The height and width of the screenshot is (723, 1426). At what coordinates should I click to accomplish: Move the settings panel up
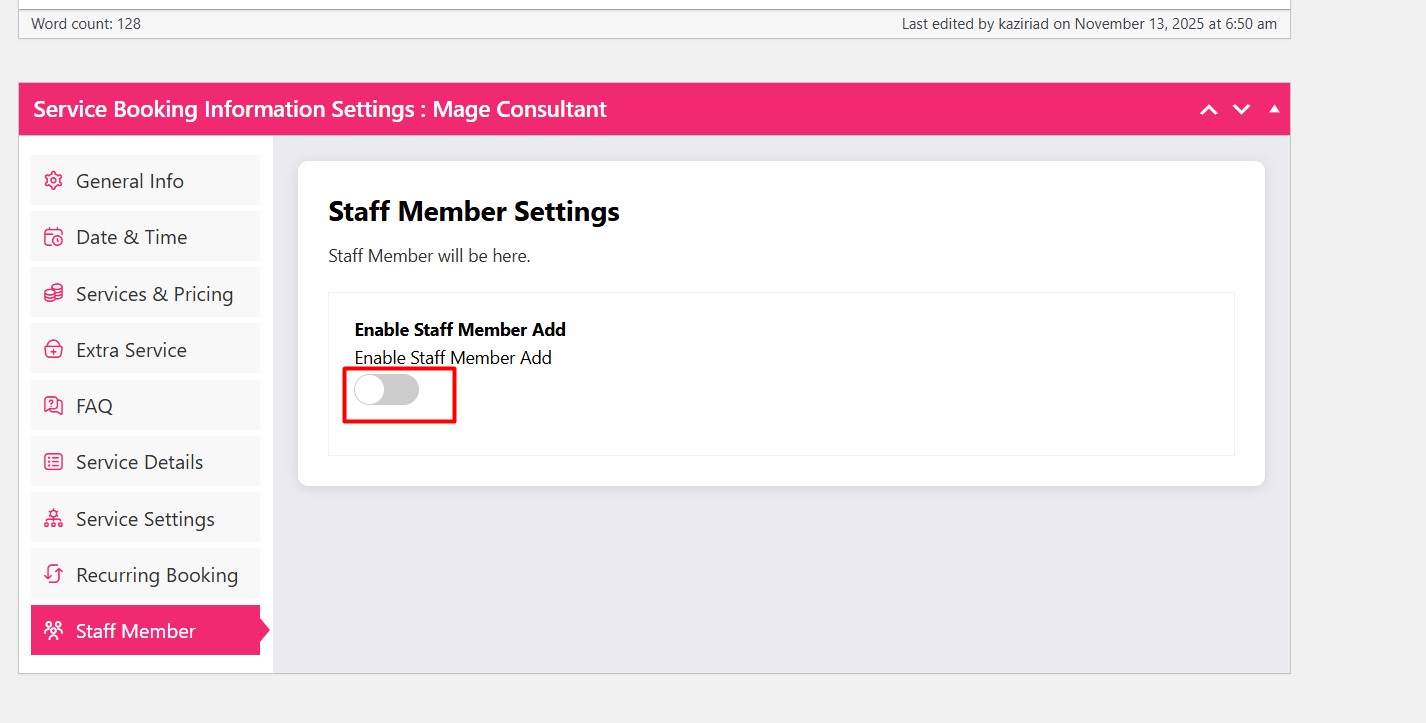click(1209, 109)
